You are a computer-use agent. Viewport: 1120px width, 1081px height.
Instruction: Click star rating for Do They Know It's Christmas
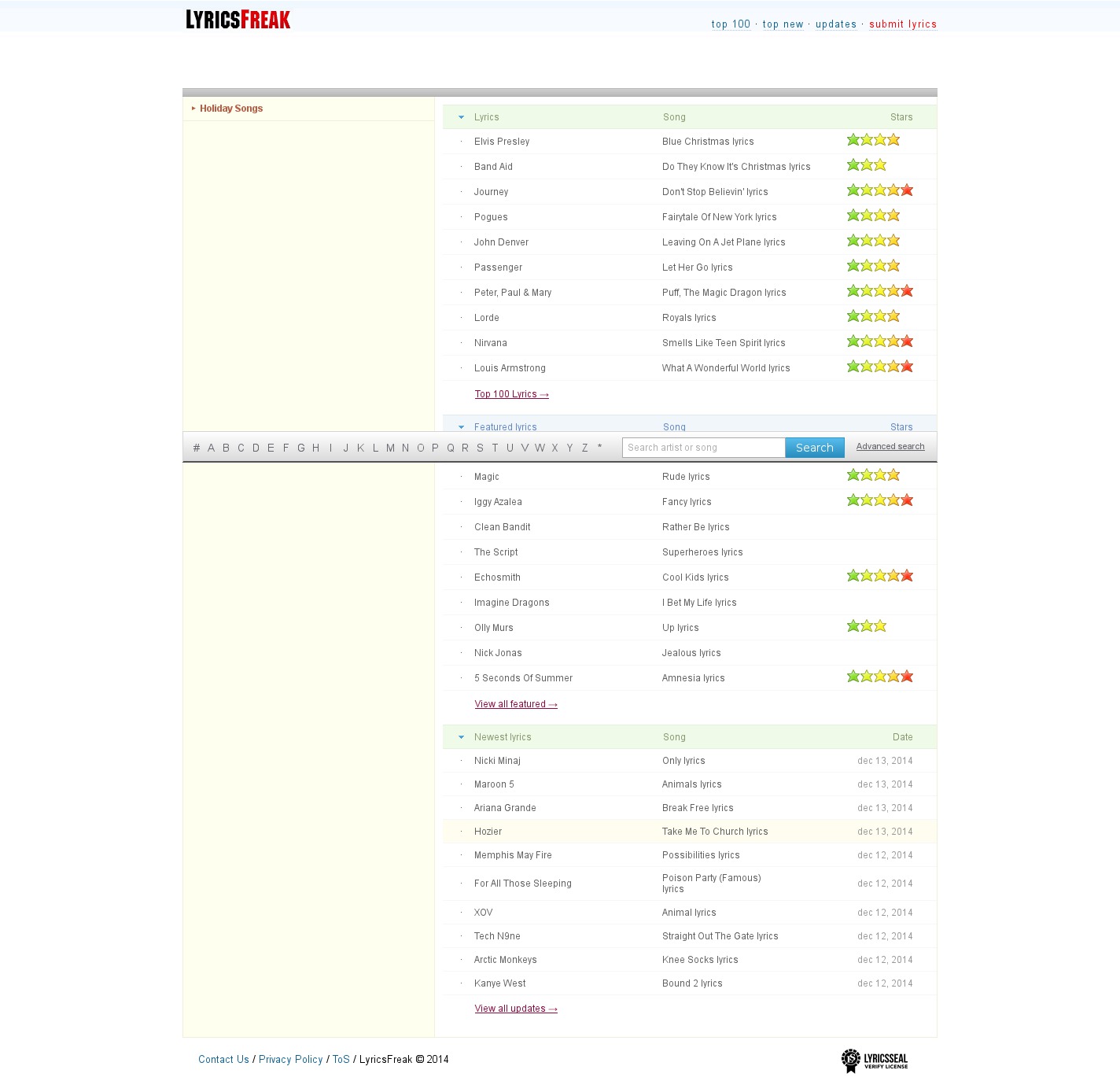[867, 165]
